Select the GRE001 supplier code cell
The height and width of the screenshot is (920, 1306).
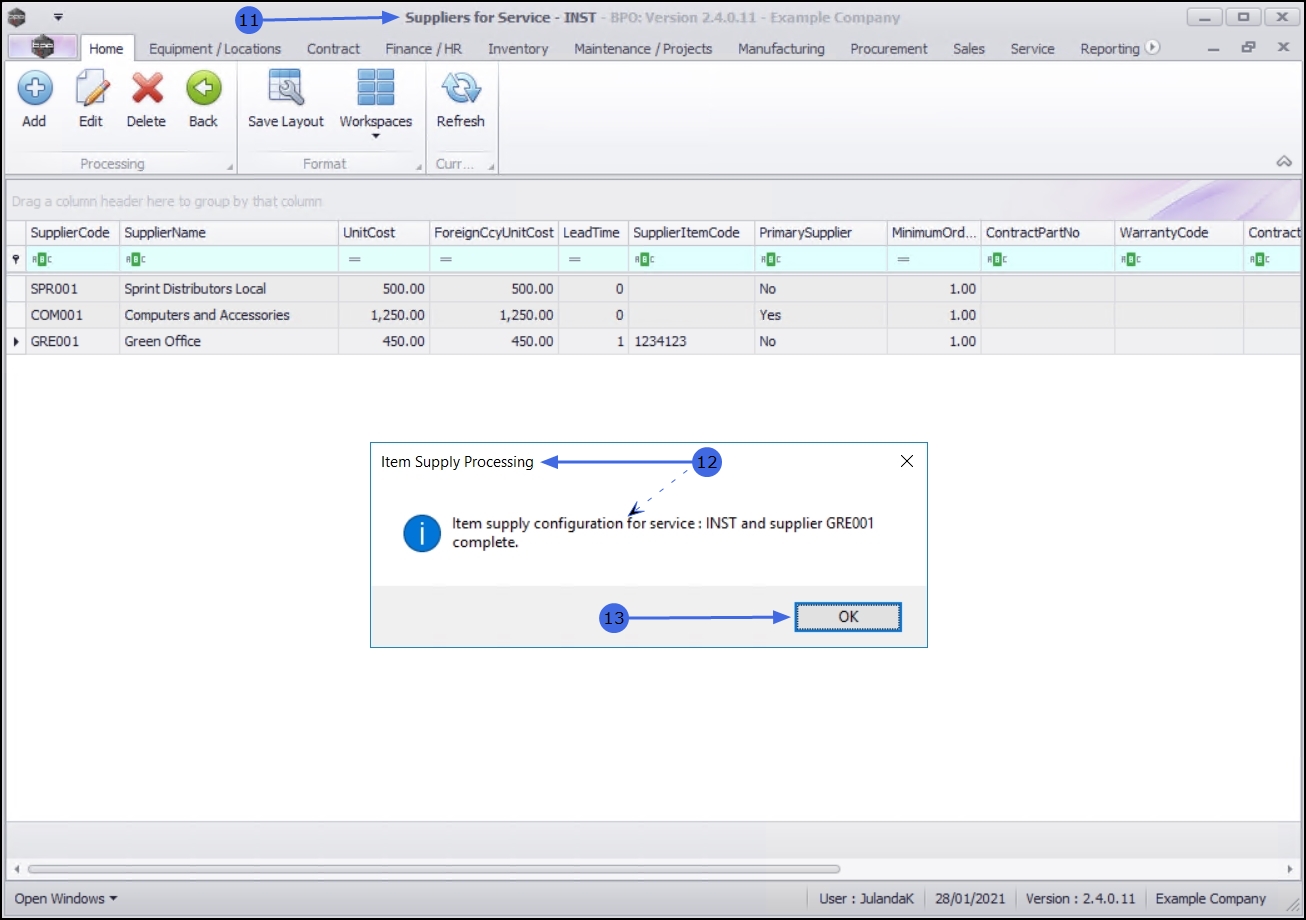[72, 341]
